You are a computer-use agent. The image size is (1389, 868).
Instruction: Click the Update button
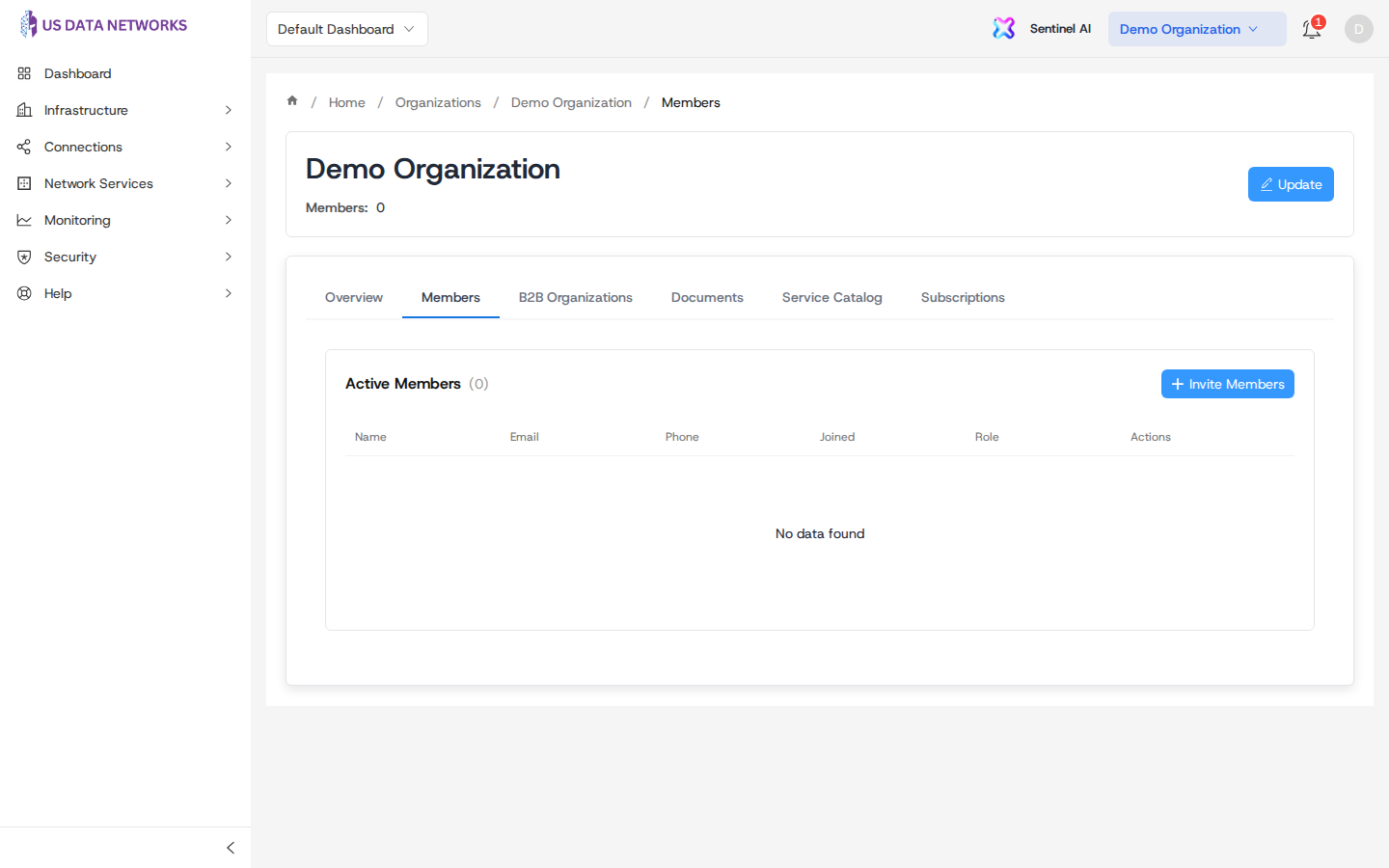point(1291,184)
